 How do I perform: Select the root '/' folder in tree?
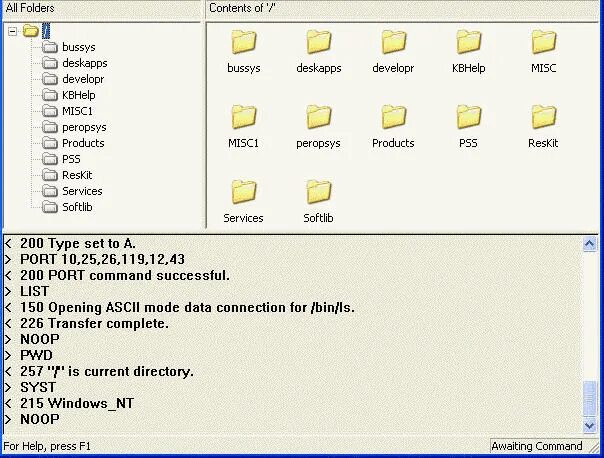coord(46,31)
